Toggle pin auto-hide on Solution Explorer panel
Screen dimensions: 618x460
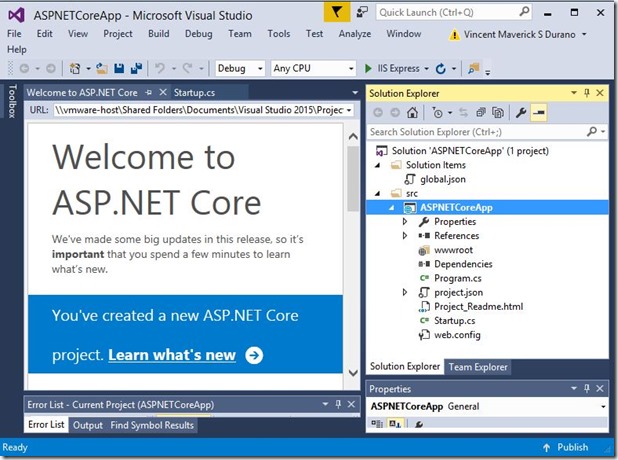coord(587,93)
